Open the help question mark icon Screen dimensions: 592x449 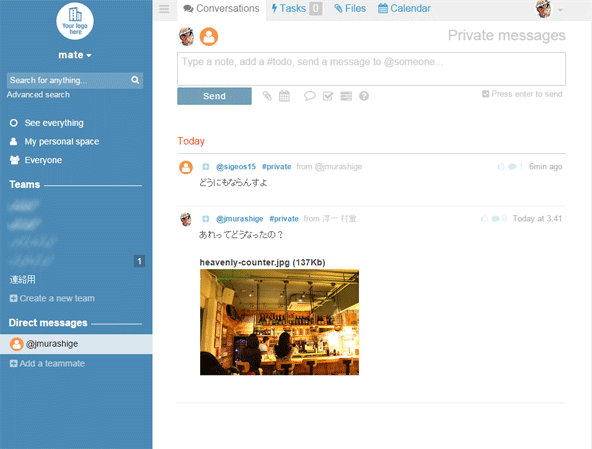[x=364, y=96]
